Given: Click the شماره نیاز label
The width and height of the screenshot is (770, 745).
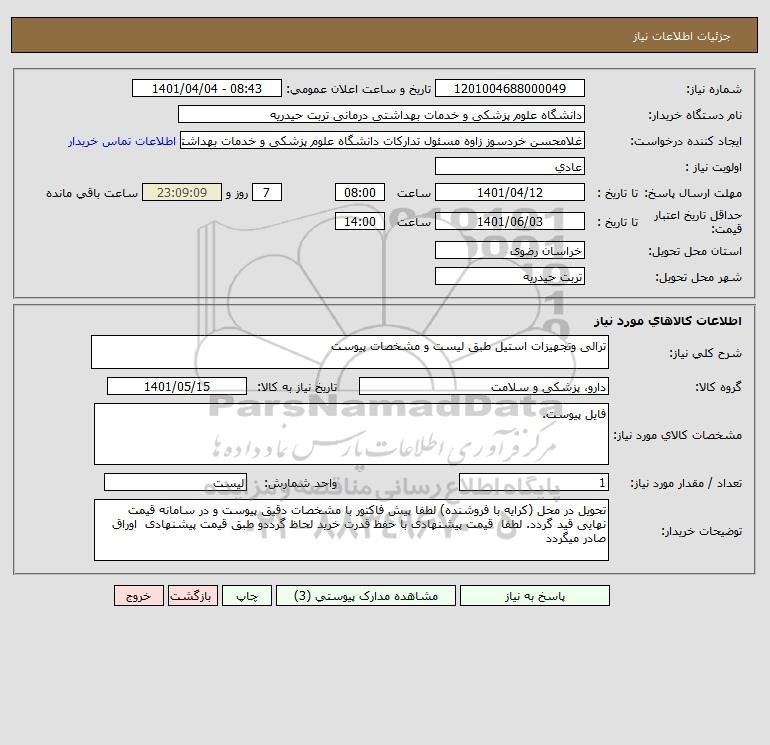Looking at the screenshot, I should (714, 89).
